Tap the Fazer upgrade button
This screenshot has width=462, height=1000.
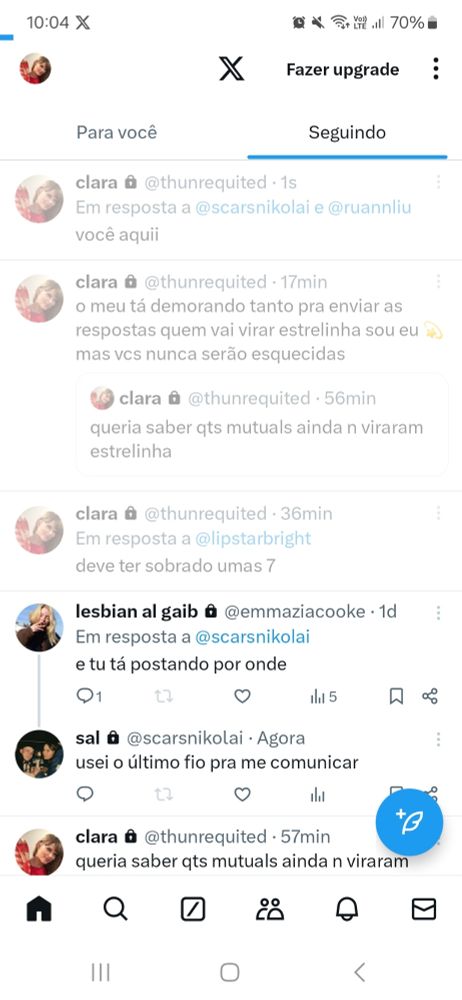coord(343,70)
